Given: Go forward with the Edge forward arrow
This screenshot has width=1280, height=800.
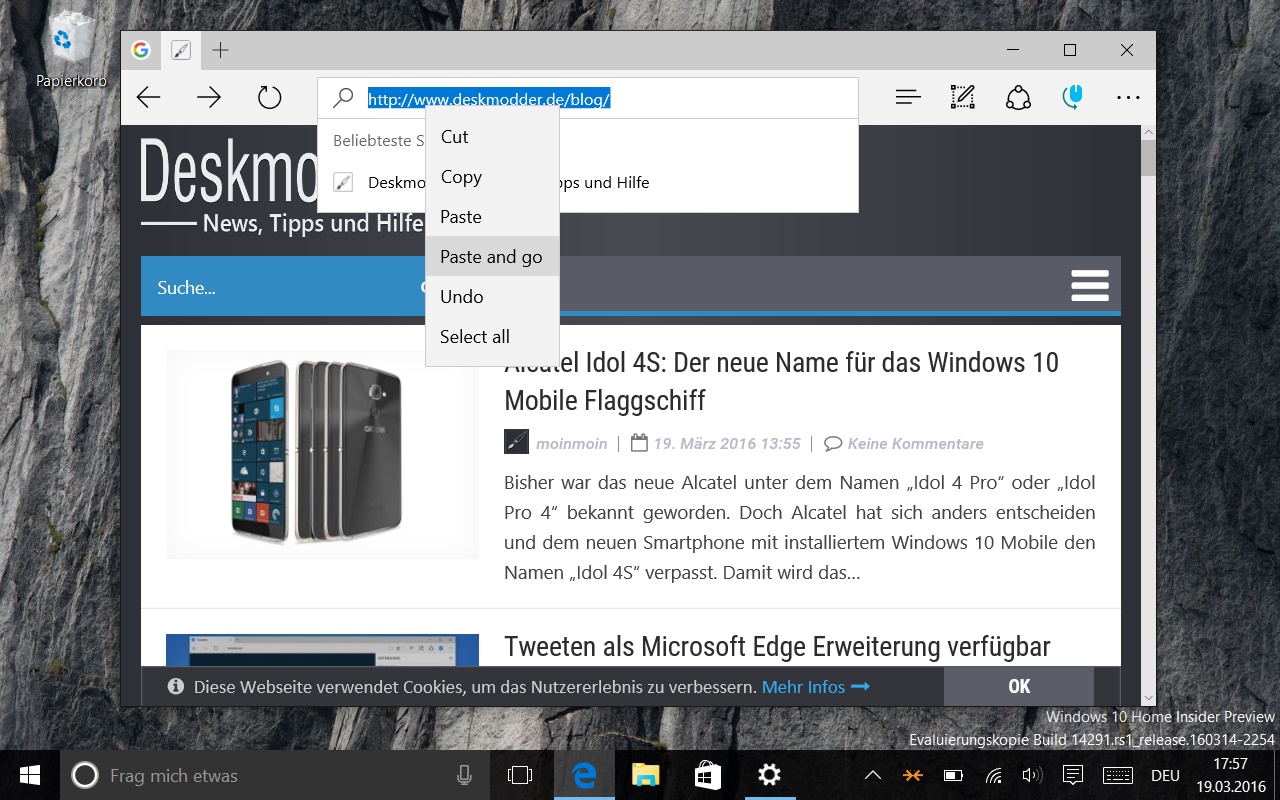Looking at the screenshot, I should click(209, 97).
